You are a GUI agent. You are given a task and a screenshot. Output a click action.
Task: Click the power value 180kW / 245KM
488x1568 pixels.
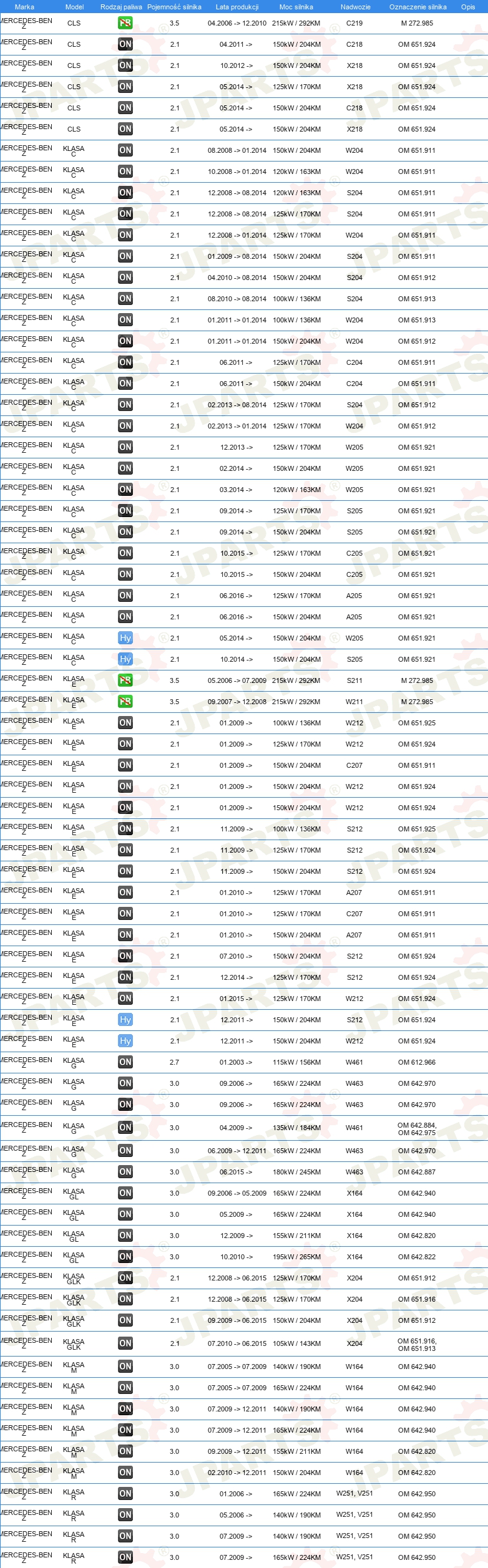pyautogui.click(x=296, y=1172)
